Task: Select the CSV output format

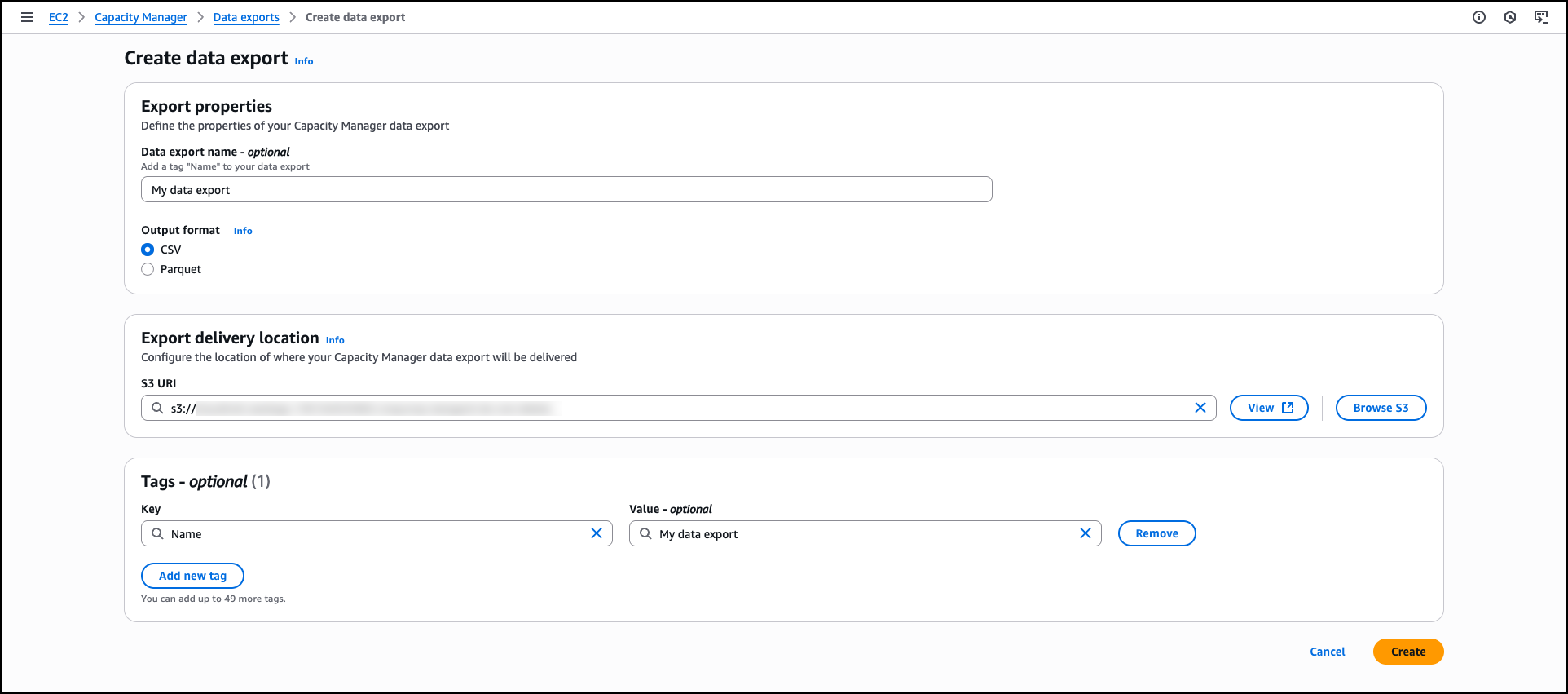Action: pyautogui.click(x=148, y=250)
